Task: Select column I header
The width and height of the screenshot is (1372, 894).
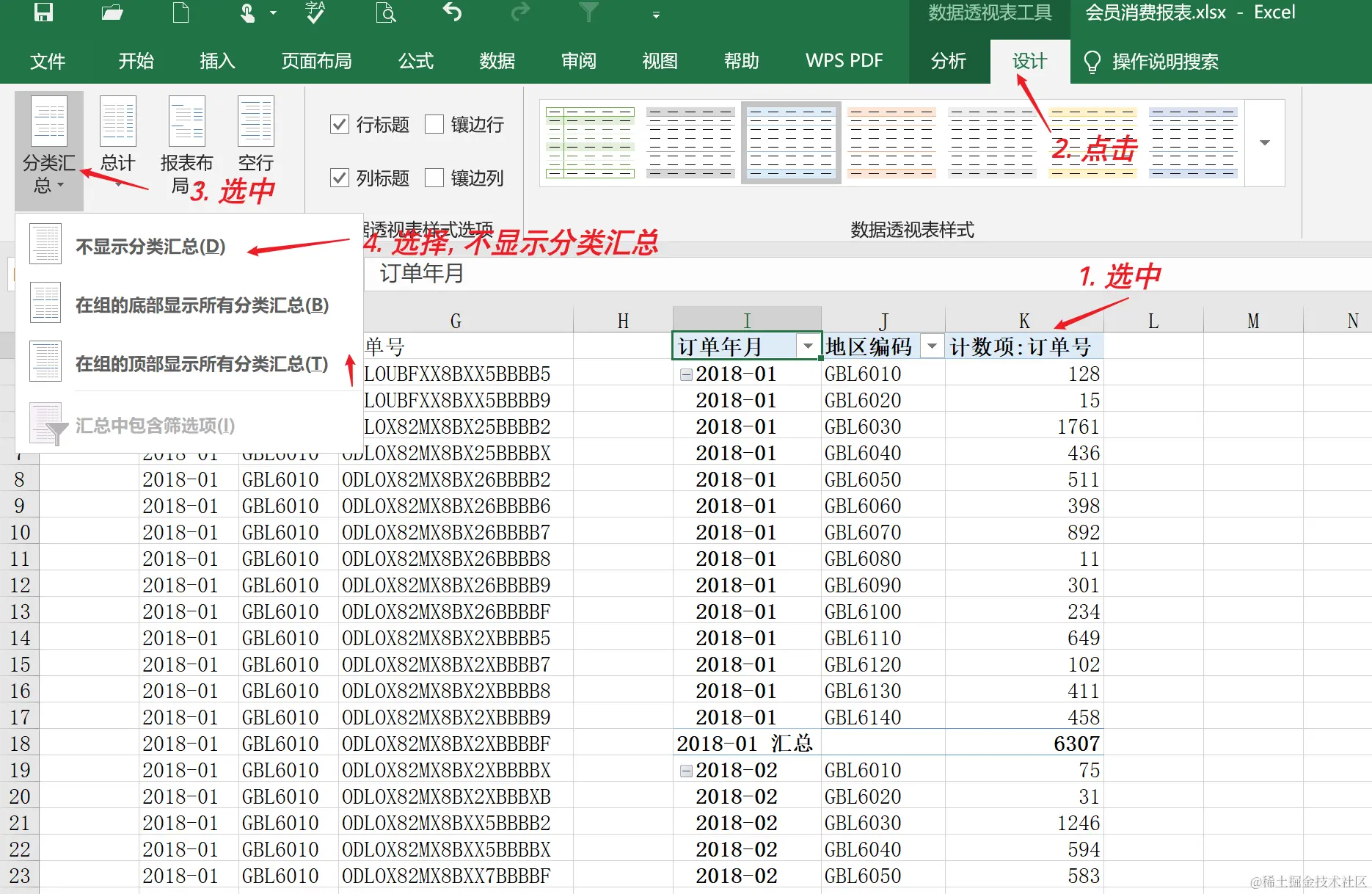Action: click(x=747, y=320)
